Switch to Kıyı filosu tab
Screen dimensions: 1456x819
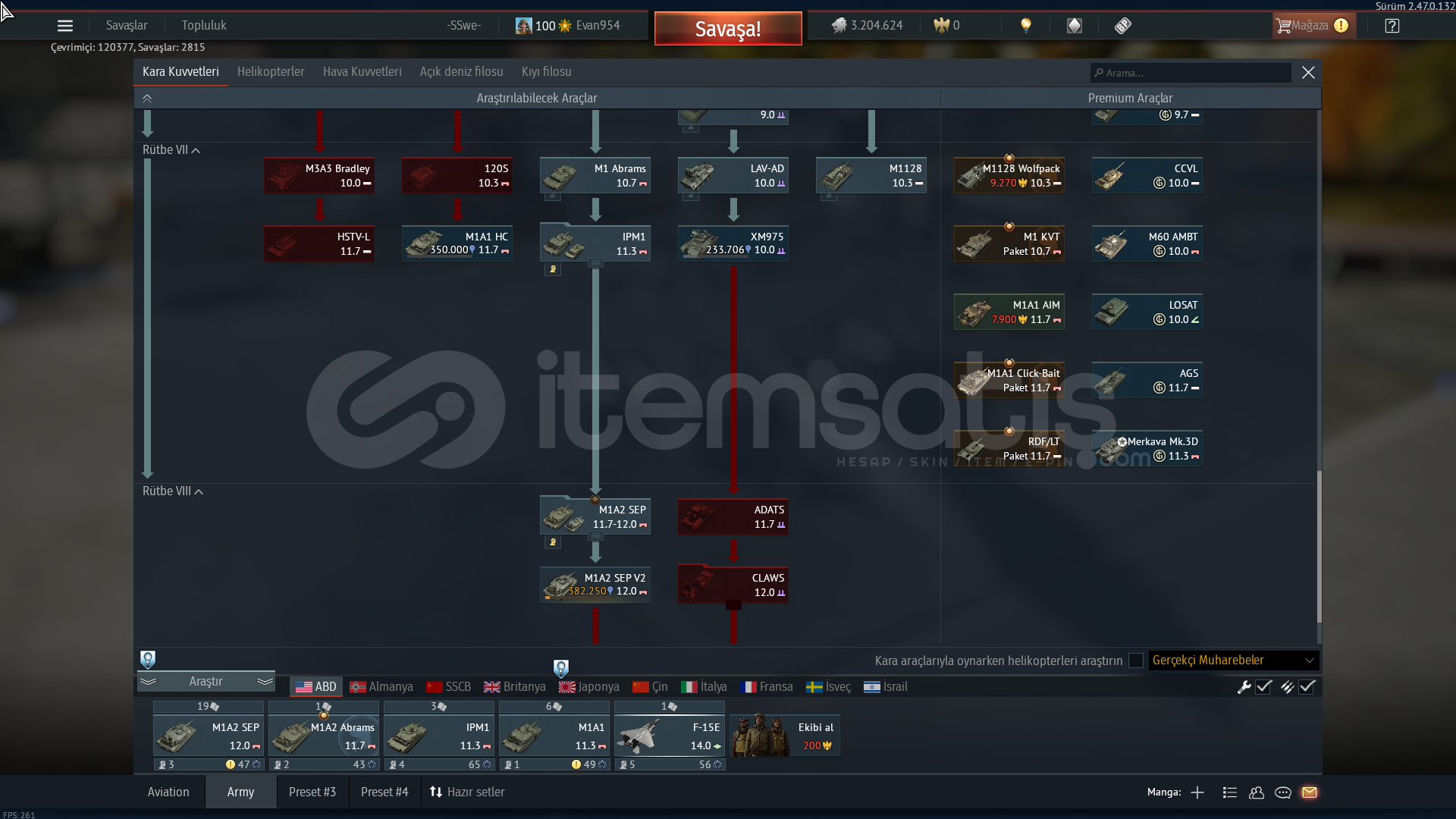coord(547,71)
